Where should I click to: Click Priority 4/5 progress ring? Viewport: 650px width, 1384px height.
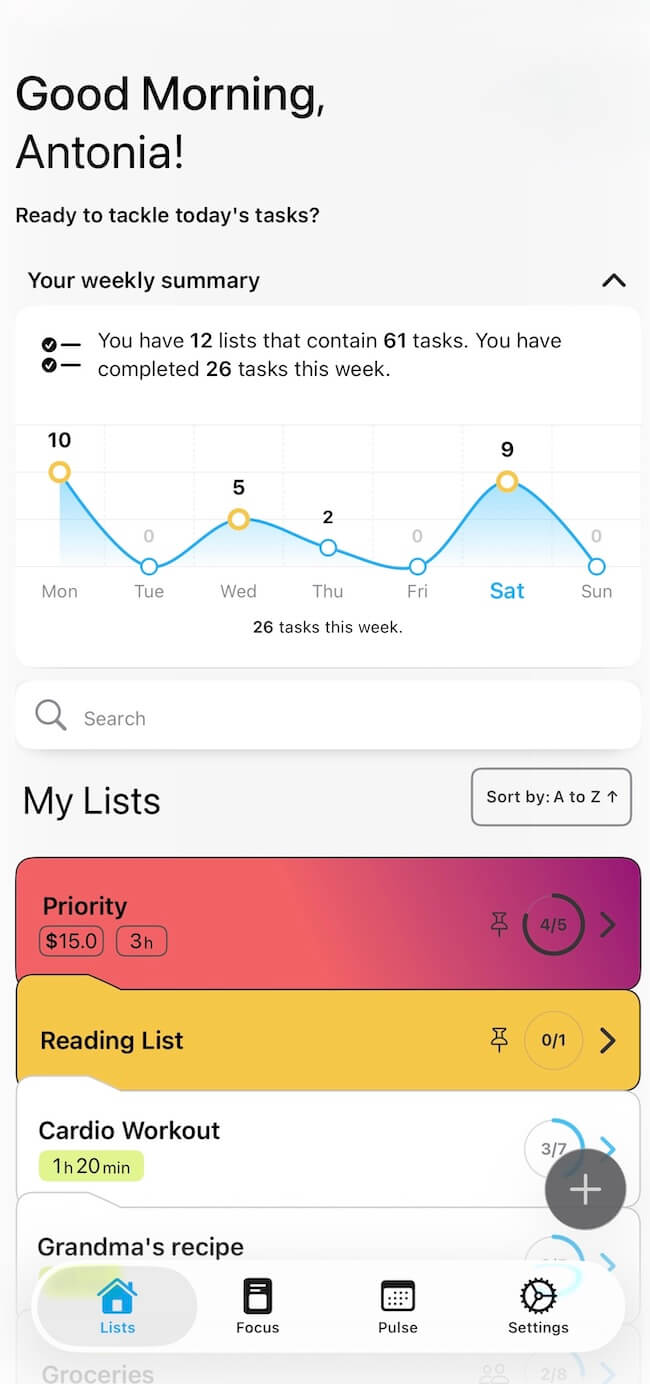[x=553, y=925]
